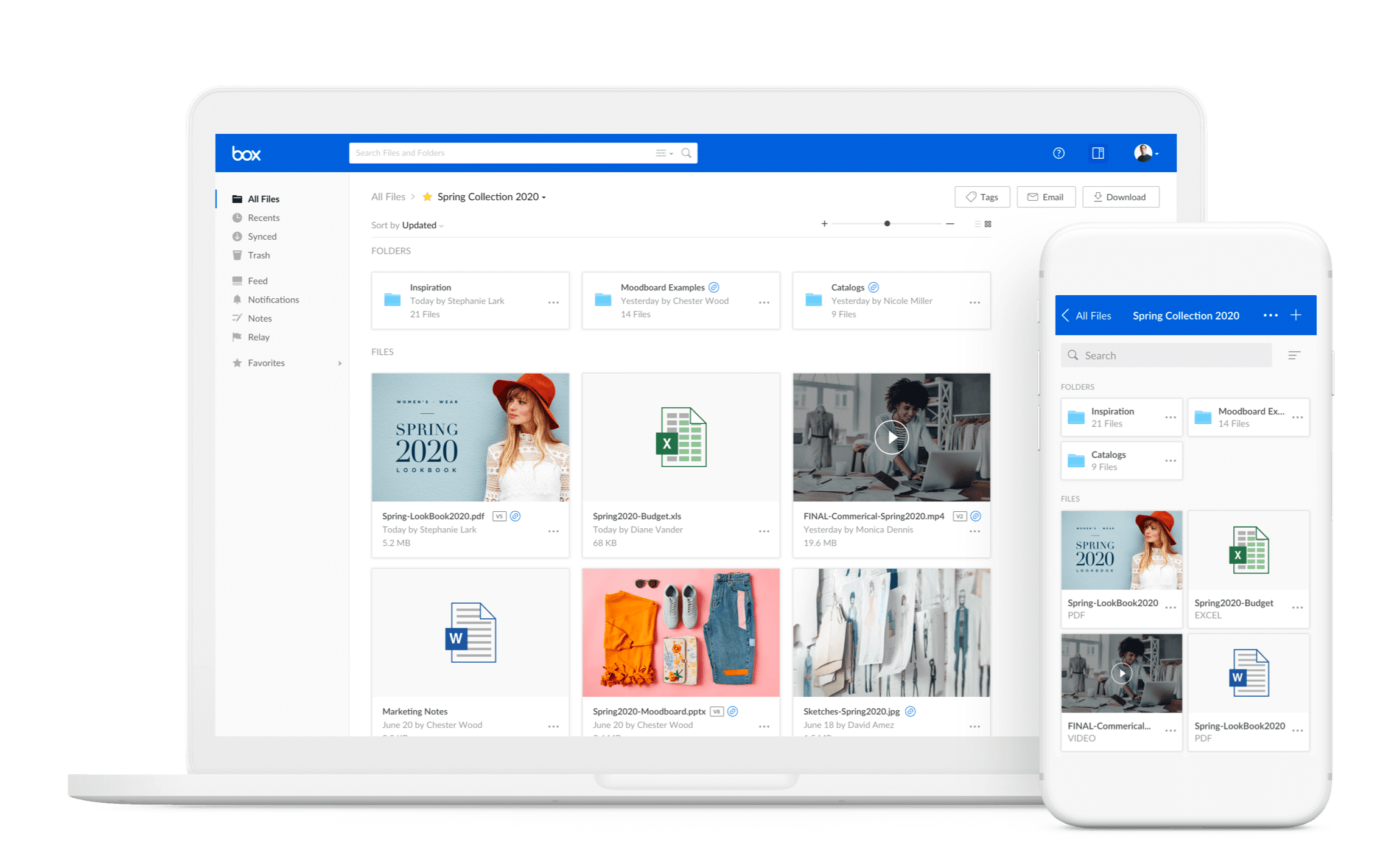This screenshot has width=1400, height=852.
Task: Focus the Search field on the phone
Action: 1166,355
